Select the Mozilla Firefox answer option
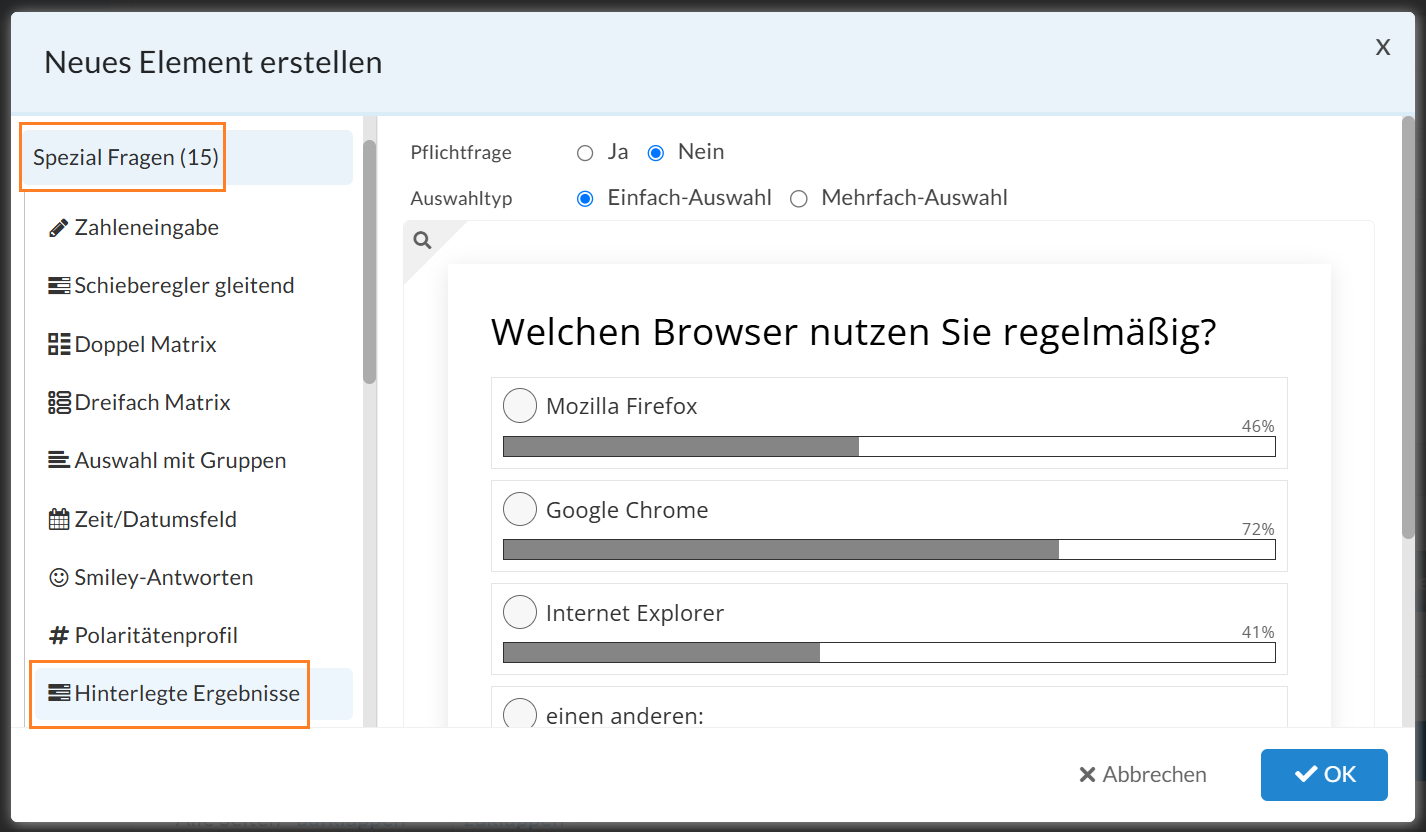 (520, 406)
